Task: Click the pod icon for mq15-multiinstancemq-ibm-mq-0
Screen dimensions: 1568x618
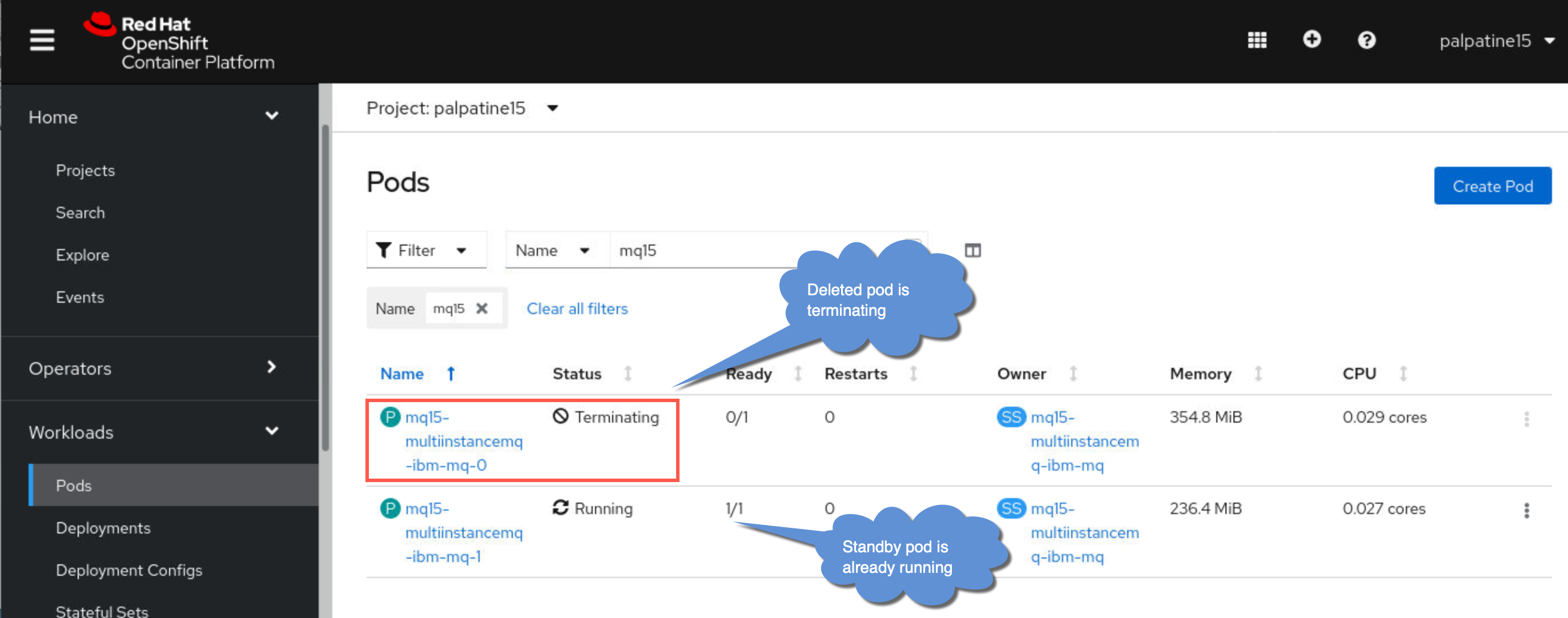Action: [x=390, y=417]
